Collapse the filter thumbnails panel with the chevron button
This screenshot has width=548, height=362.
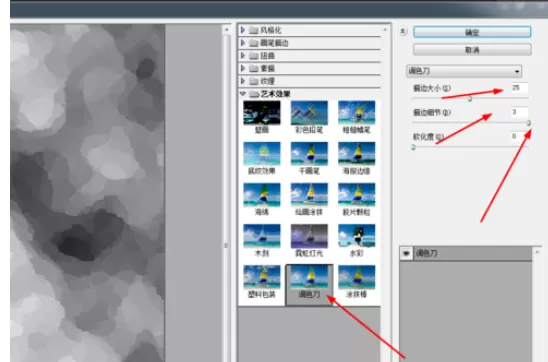click(x=403, y=31)
